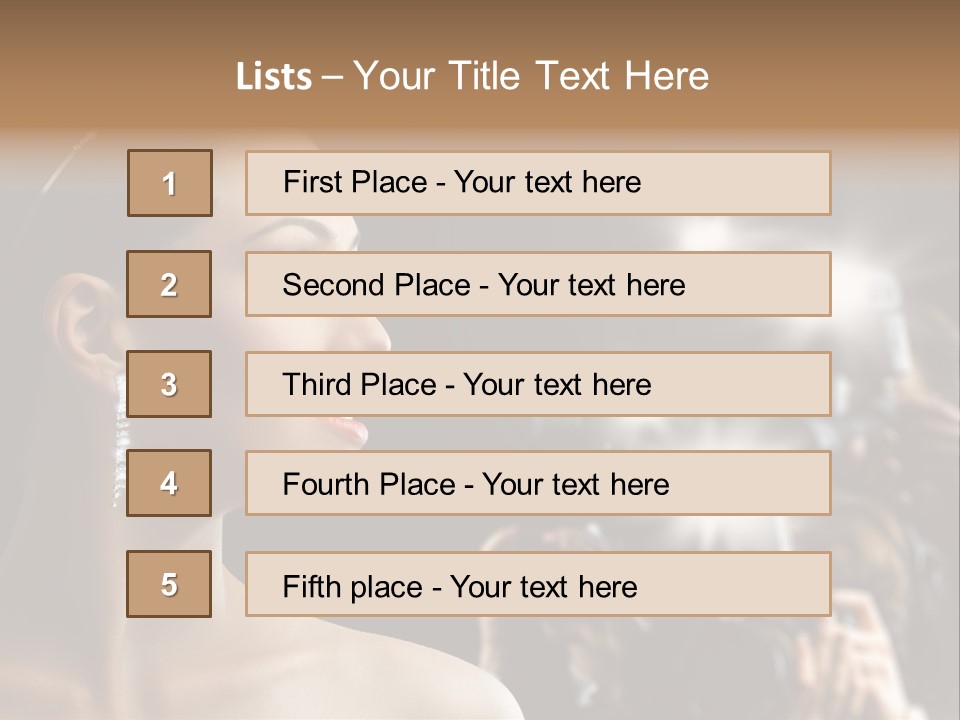Click the brown title banner area
The height and width of the screenshot is (720, 960).
tap(480, 64)
